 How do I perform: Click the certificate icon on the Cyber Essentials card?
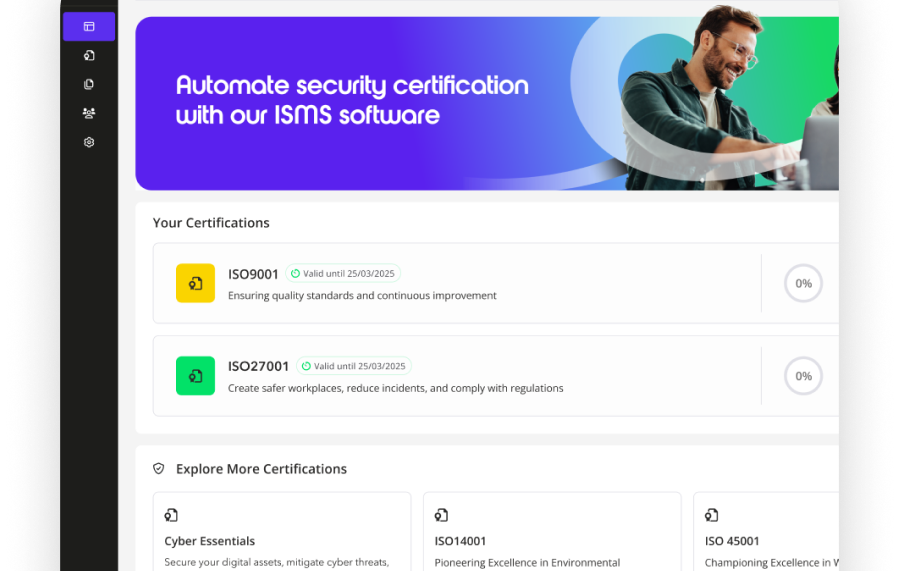click(x=171, y=515)
